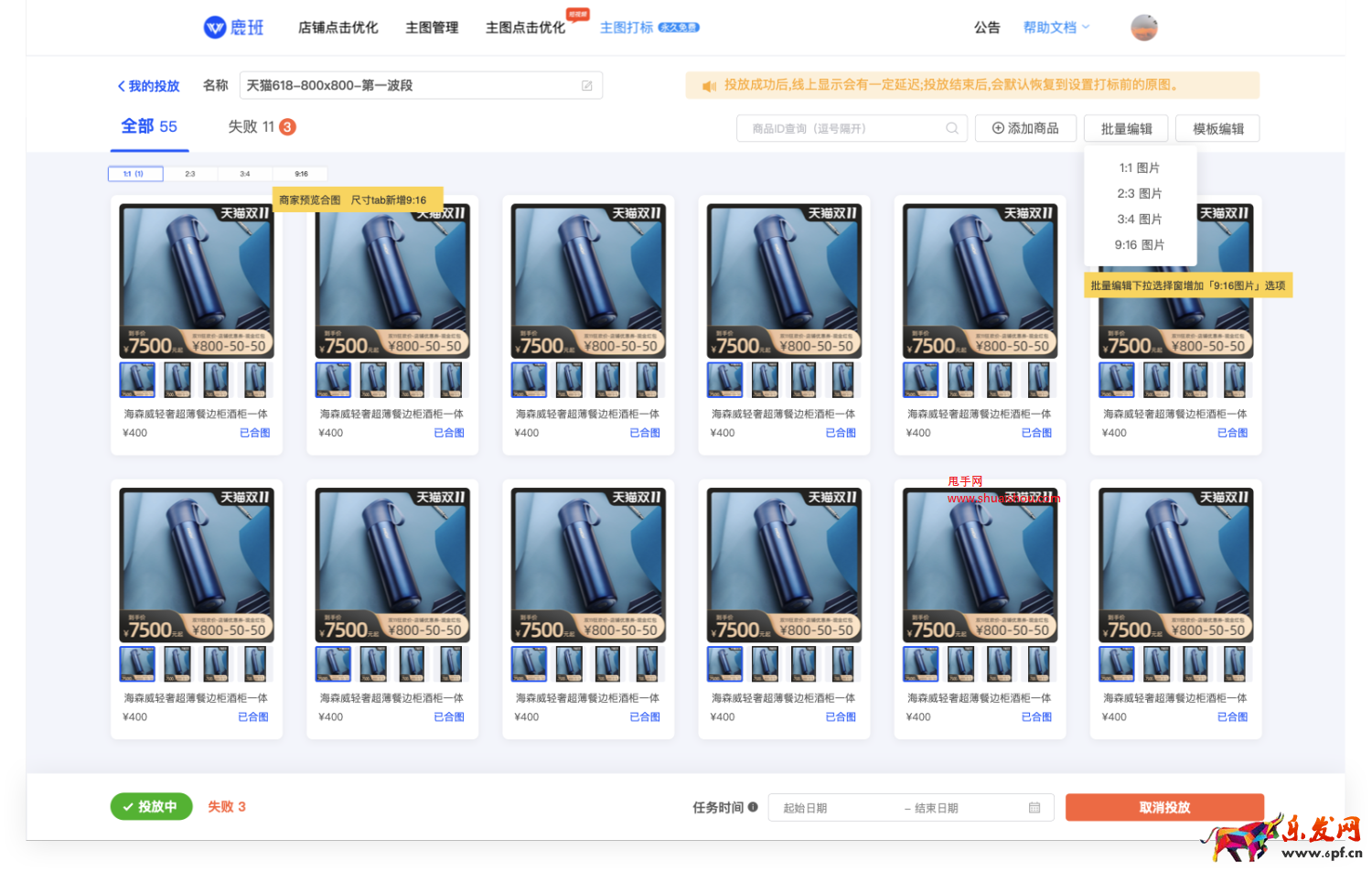1372x872 pixels.
Task: Click the info icon beside 任务时间
Action: click(x=753, y=807)
